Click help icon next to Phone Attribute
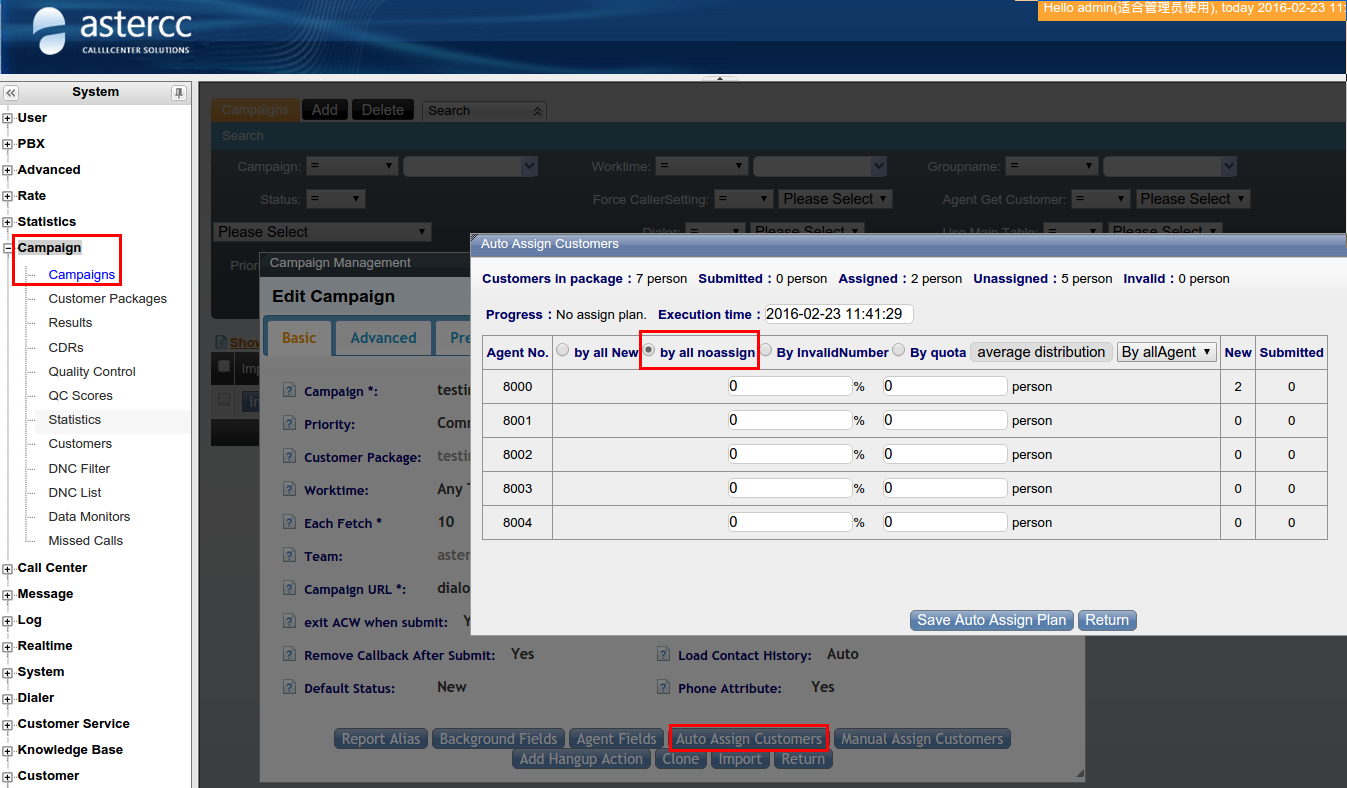This screenshot has width=1347, height=788. 663,688
